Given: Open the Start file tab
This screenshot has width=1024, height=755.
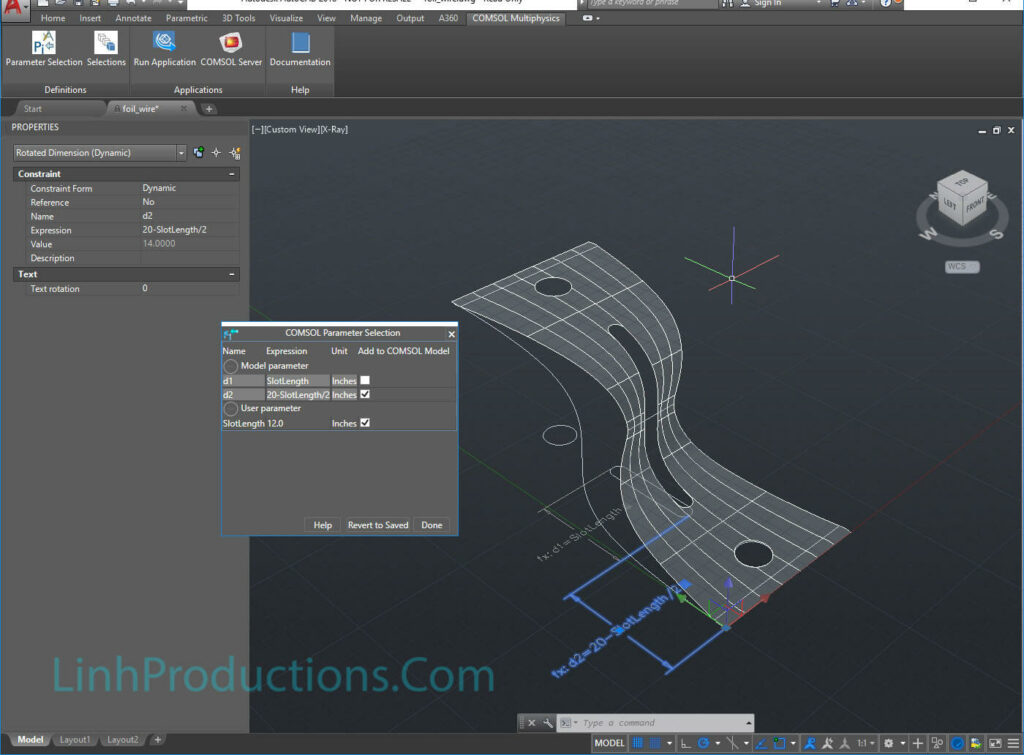Looking at the screenshot, I should [33, 109].
